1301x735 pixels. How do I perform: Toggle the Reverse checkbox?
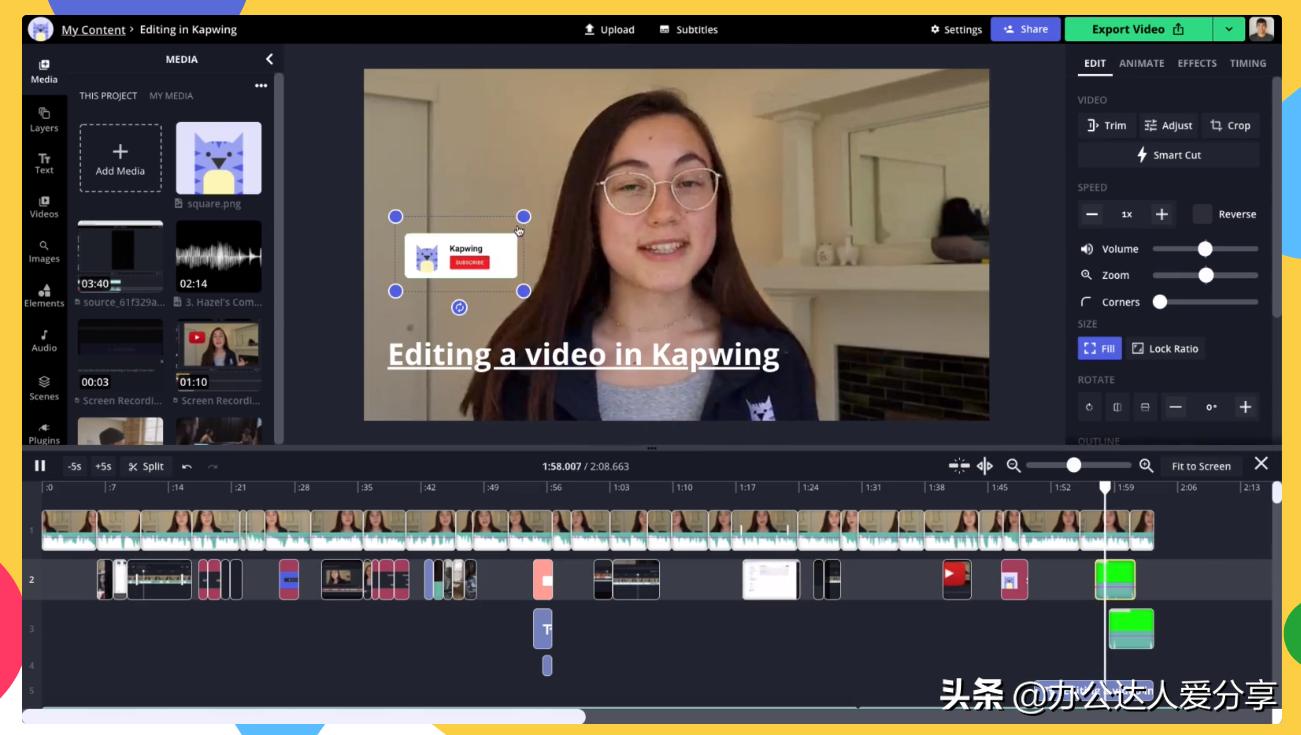[1202, 214]
